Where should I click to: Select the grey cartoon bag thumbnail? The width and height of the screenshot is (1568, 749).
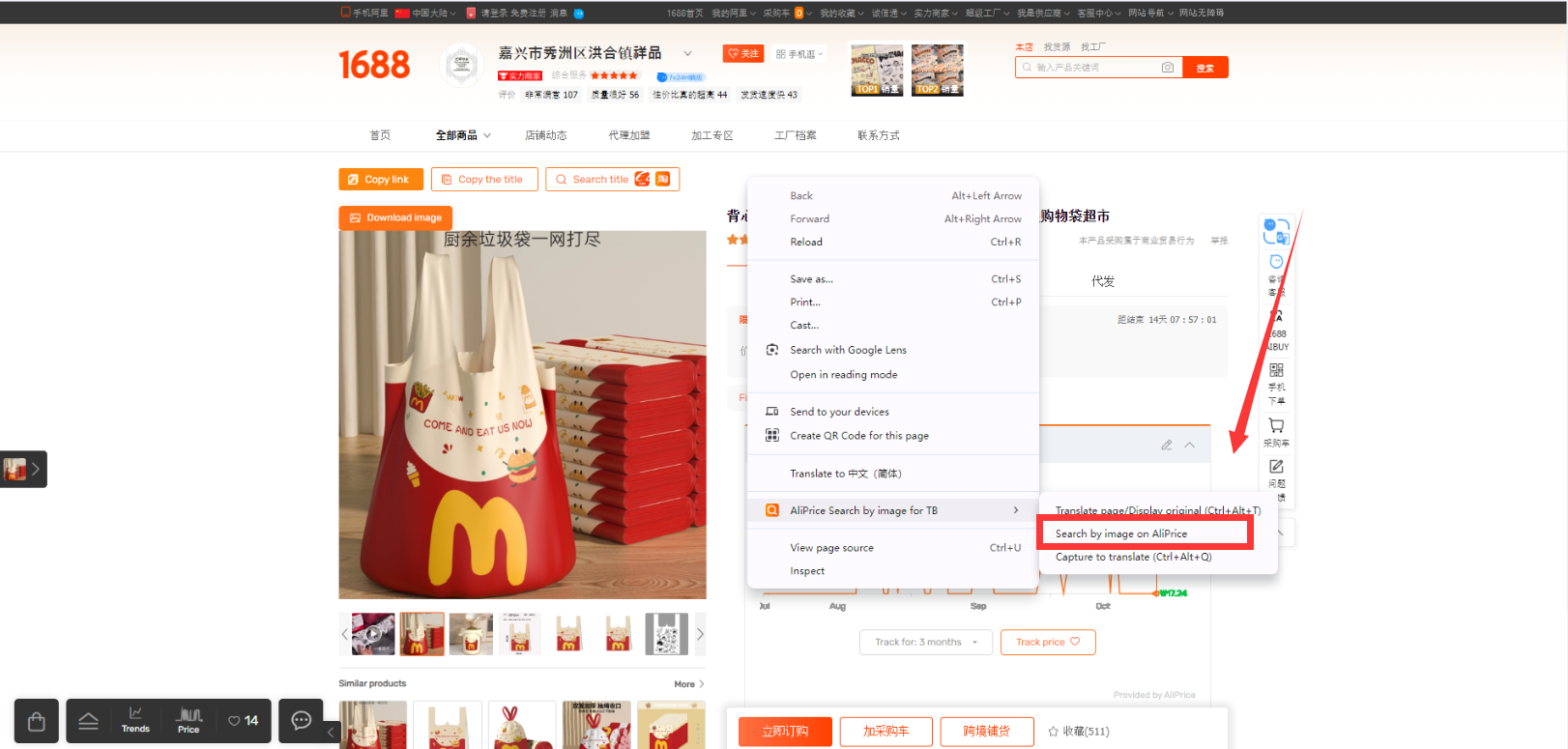point(666,634)
